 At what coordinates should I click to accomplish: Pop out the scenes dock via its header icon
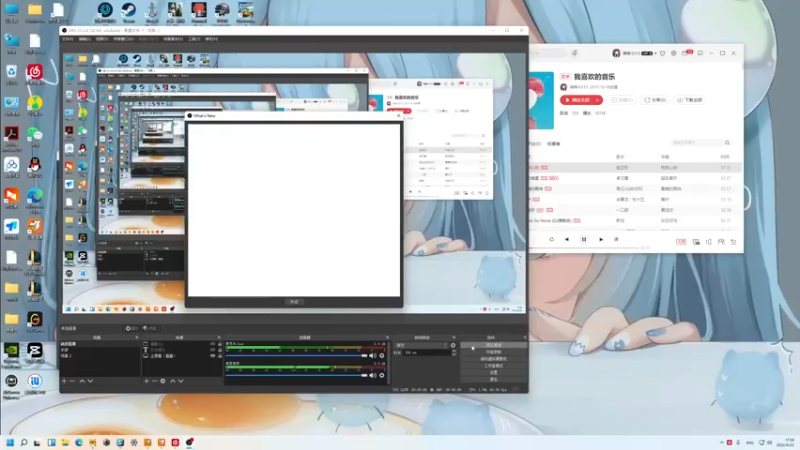pos(136,338)
